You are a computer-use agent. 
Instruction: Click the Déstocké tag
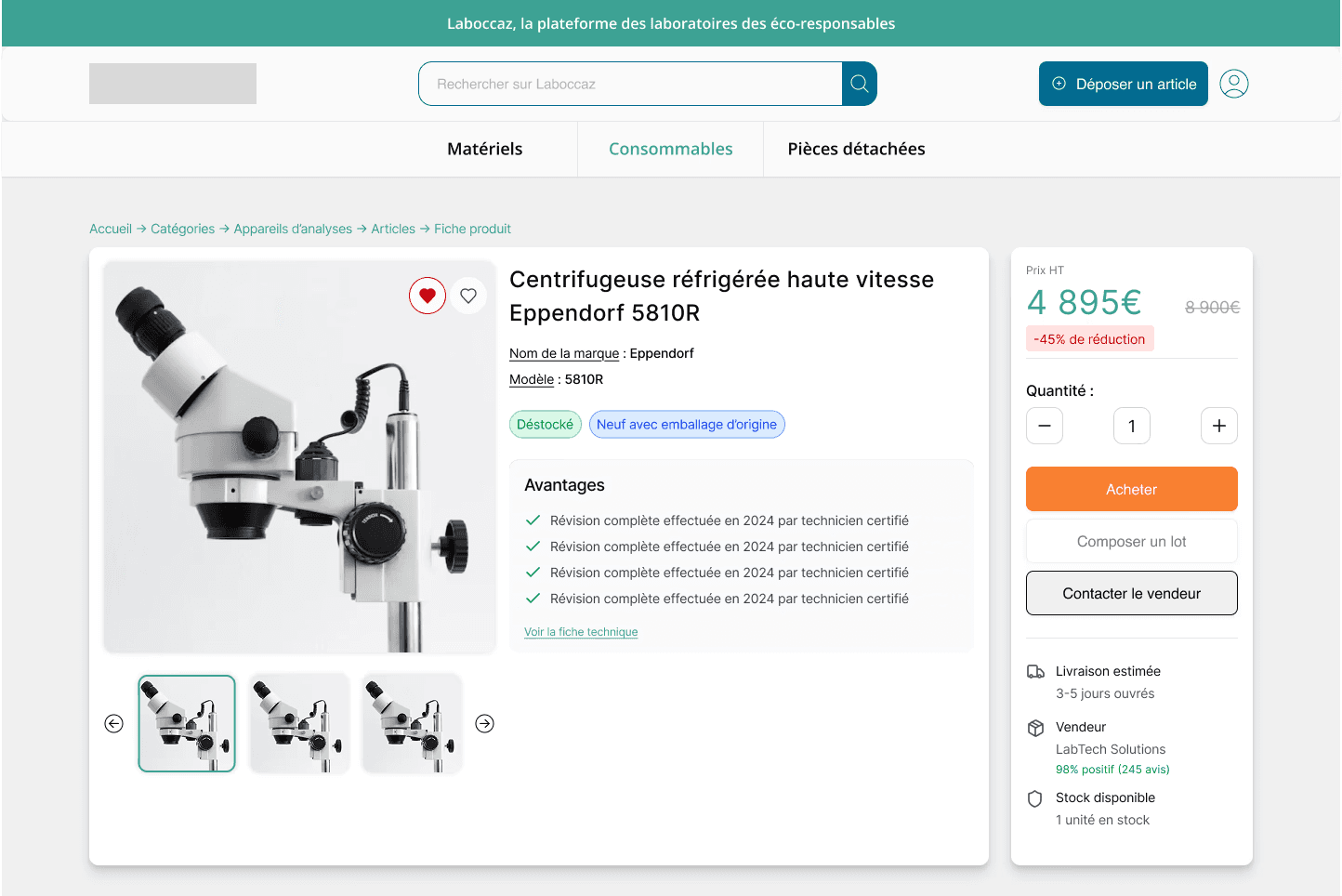click(546, 425)
